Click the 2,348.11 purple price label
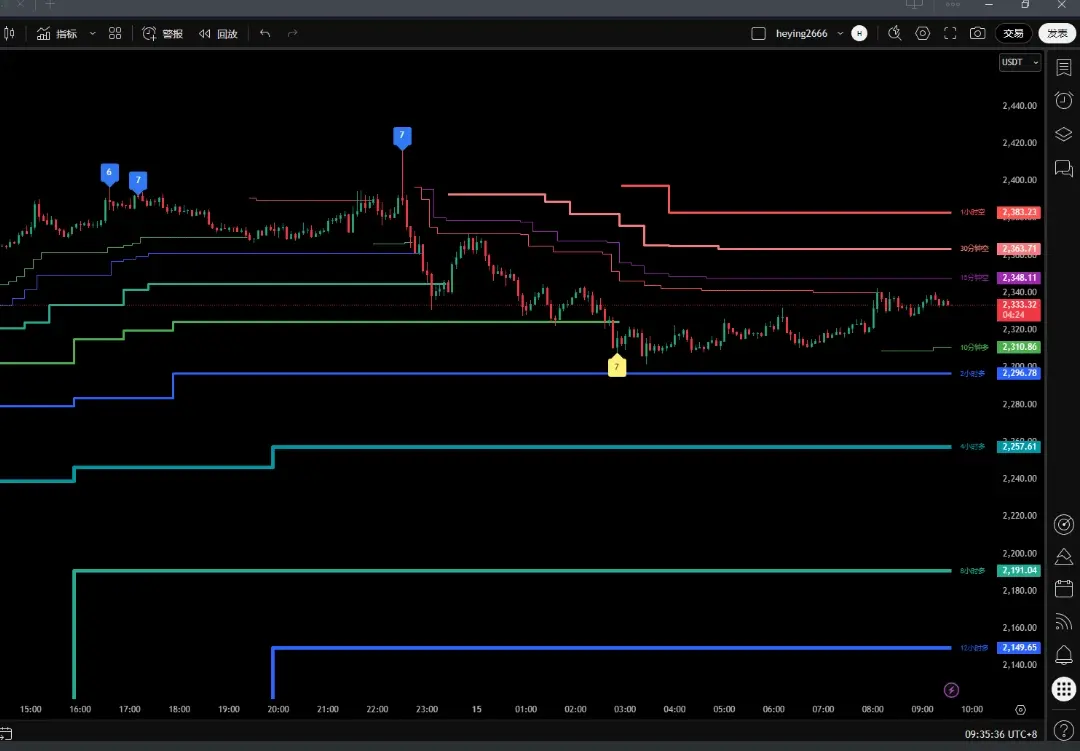This screenshot has height=751, width=1080. pos(1019,278)
